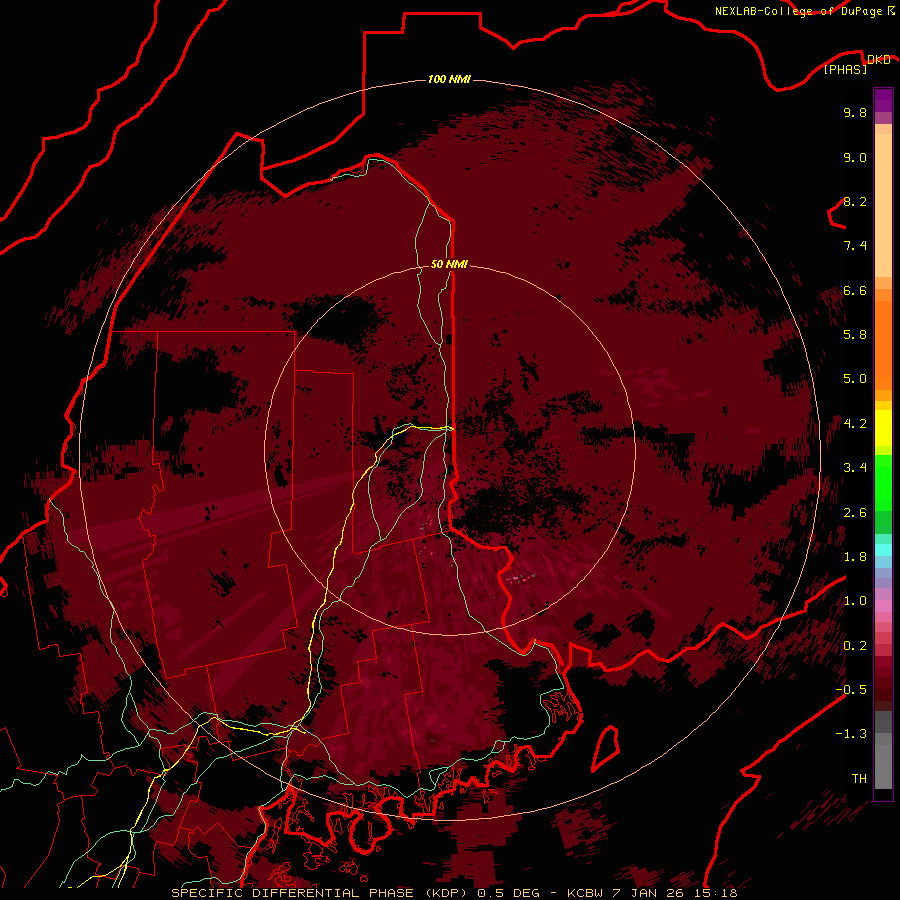Click the 3.4 scale value
The image size is (900, 900).
[x=855, y=468]
